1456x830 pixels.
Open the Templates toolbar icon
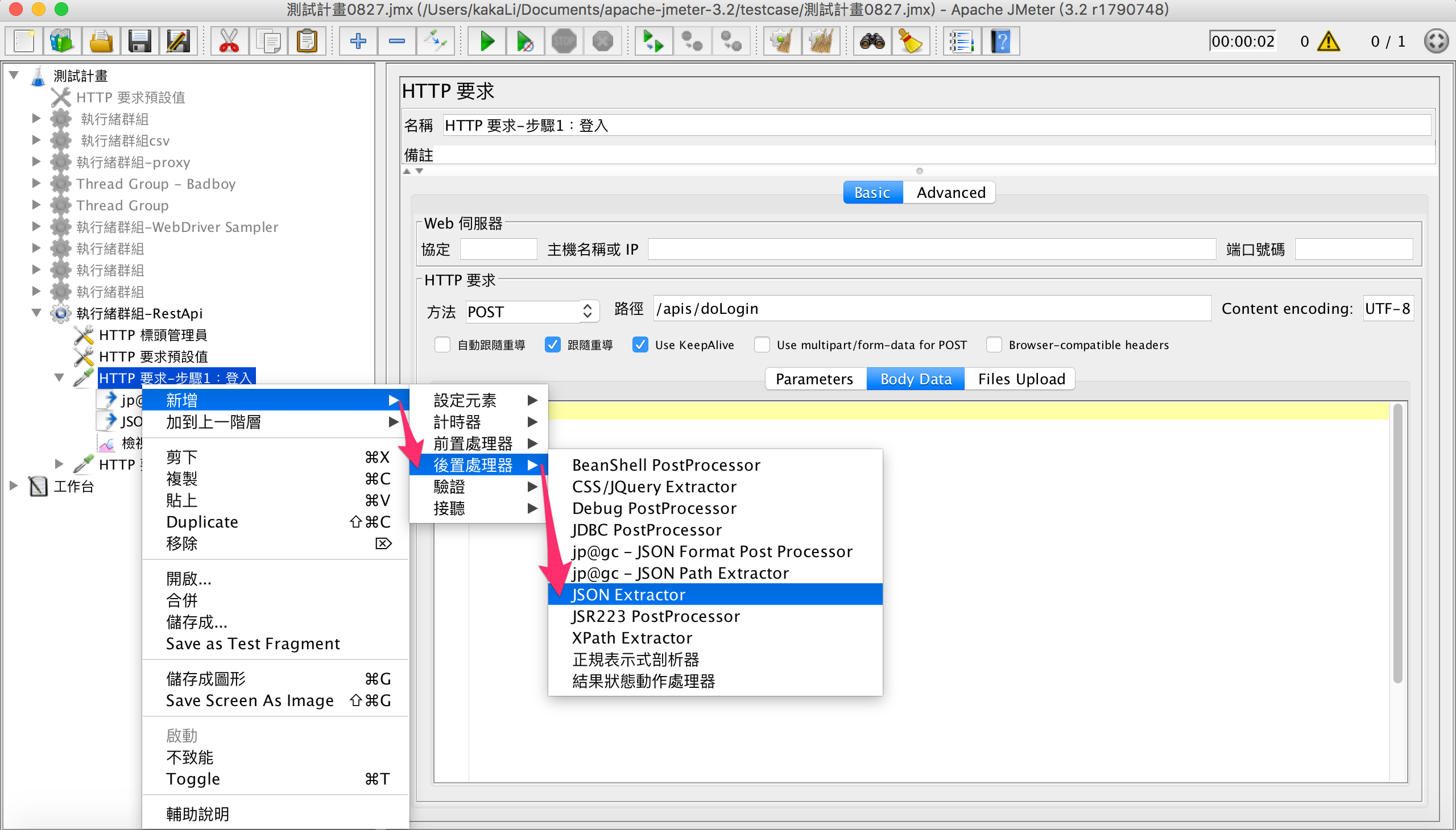pyautogui.click(x=61, y=41)
